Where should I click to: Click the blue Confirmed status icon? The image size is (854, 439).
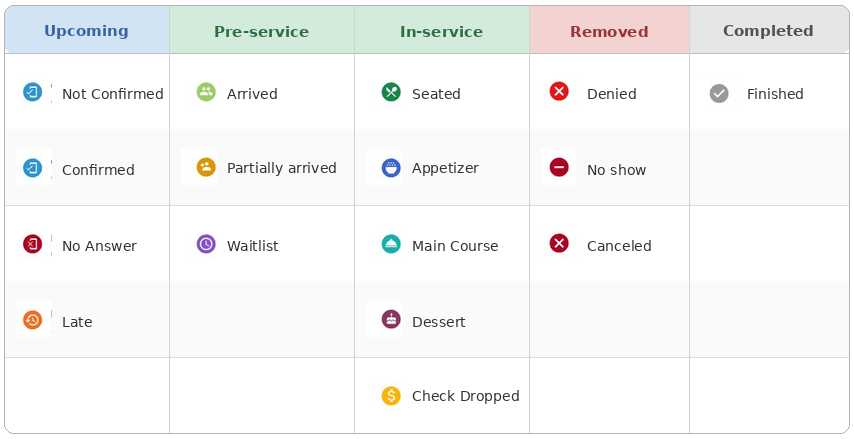pos(33,168)
